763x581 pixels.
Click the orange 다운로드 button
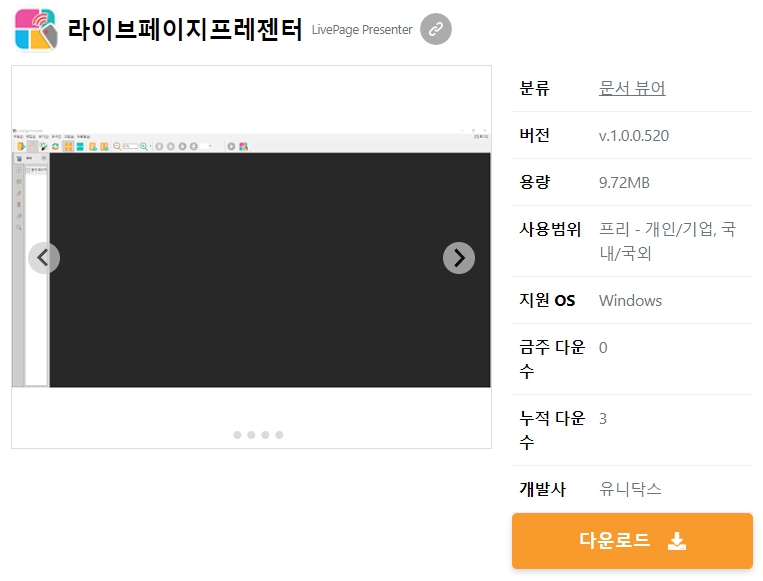pos(632,541)
